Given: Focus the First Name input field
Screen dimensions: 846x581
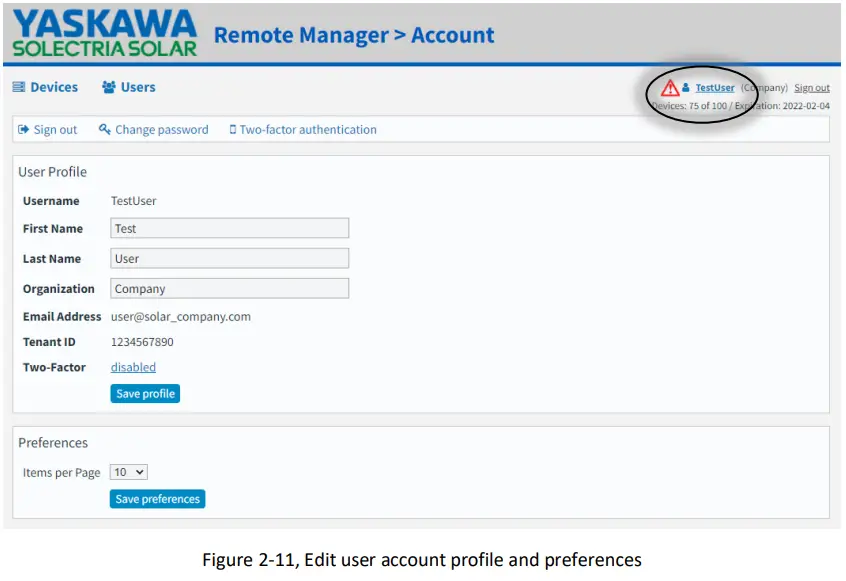Looking at the screenshot, I should pos(230,228).
